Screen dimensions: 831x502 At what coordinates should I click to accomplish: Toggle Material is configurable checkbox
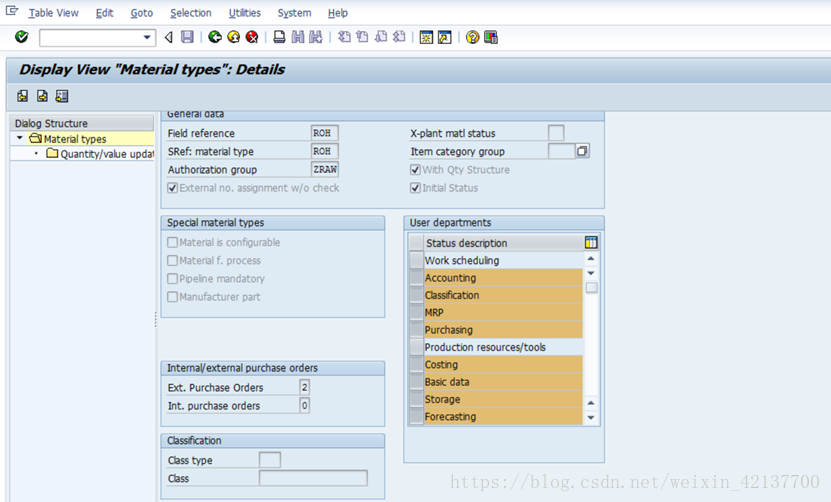click(172, 242)
